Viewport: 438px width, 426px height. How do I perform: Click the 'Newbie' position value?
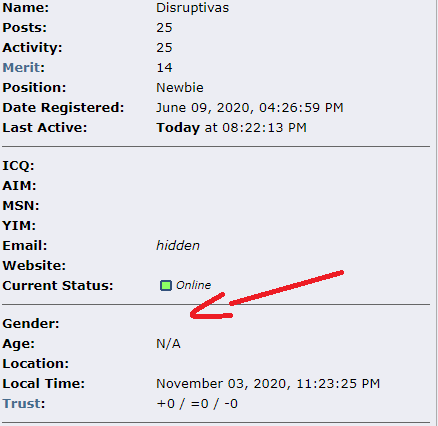pos(180,88)
